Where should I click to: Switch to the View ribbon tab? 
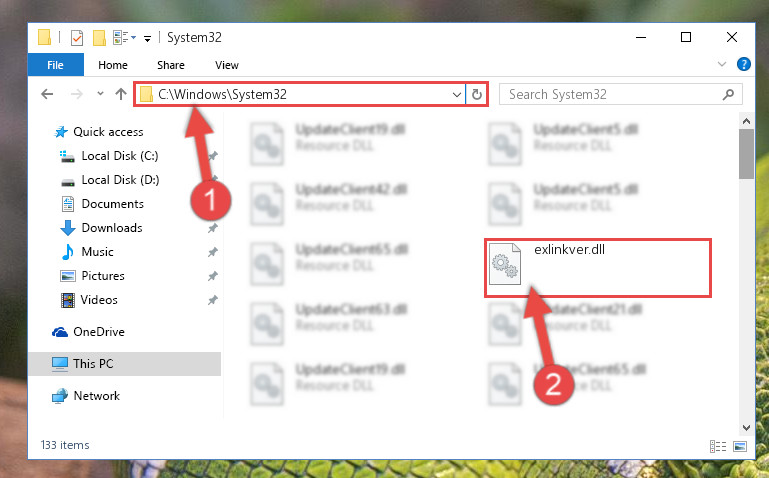[227, 65]
